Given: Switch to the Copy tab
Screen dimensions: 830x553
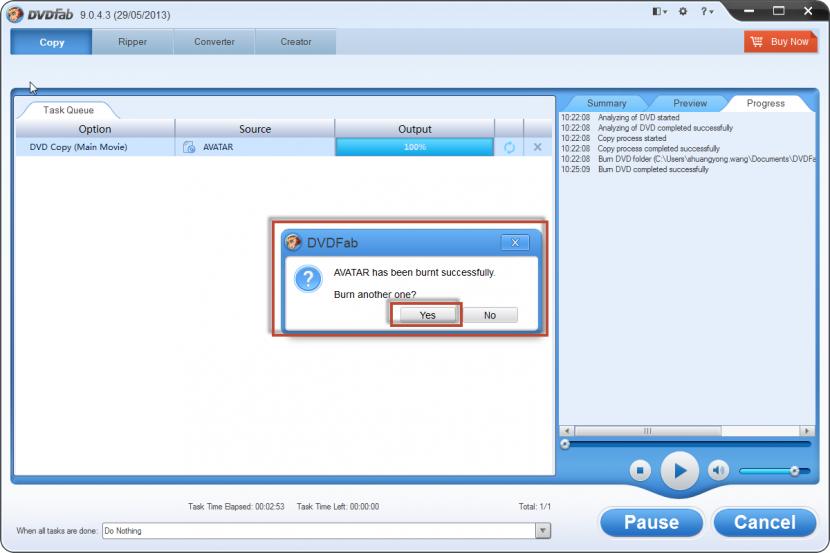Looking at the screenshot, I should pos(51,42).
